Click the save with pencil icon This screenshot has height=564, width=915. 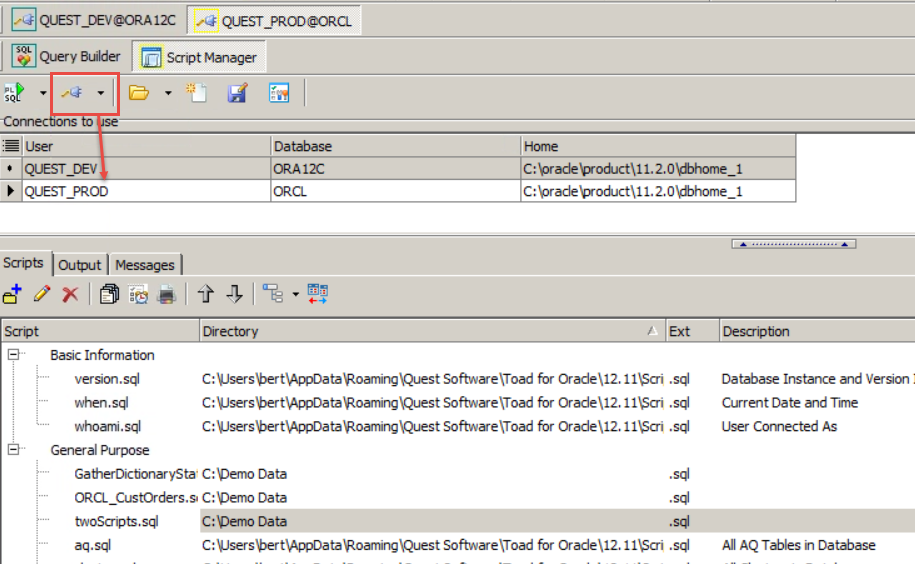click(238, 93)
